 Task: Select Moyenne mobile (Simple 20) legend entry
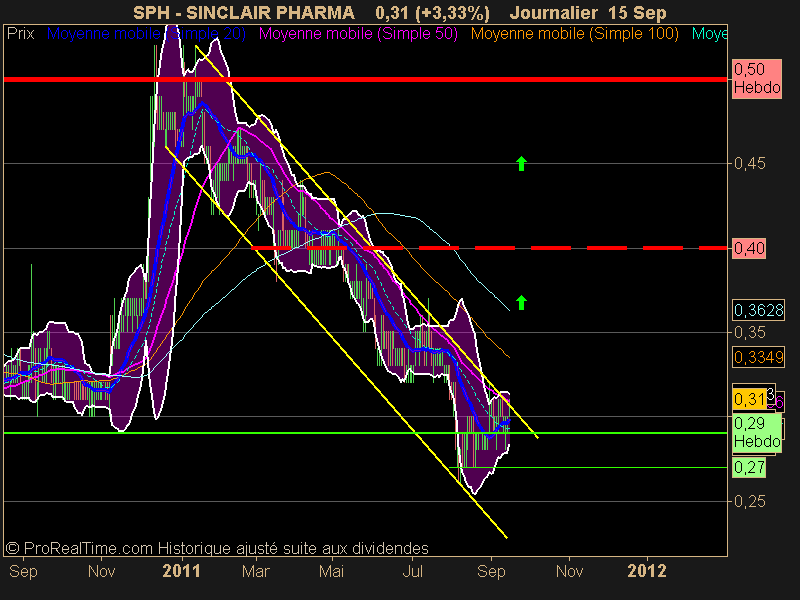point(146,34)
